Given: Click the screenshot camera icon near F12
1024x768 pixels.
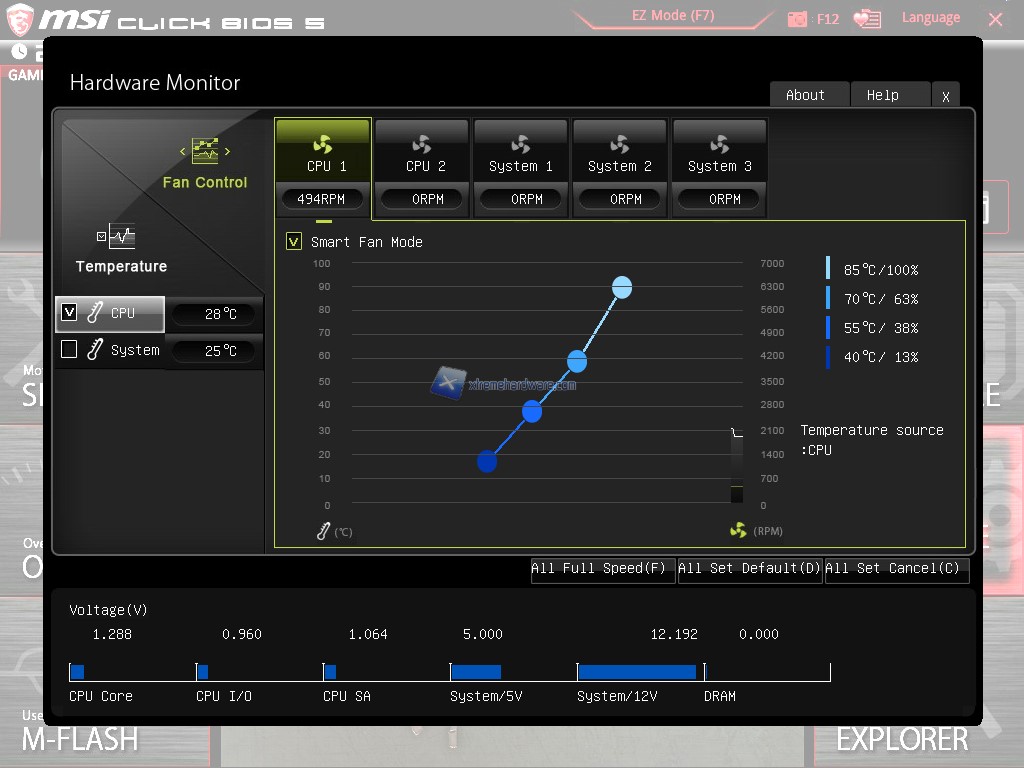Looking at the screenshot, I should tap(797, 19).
